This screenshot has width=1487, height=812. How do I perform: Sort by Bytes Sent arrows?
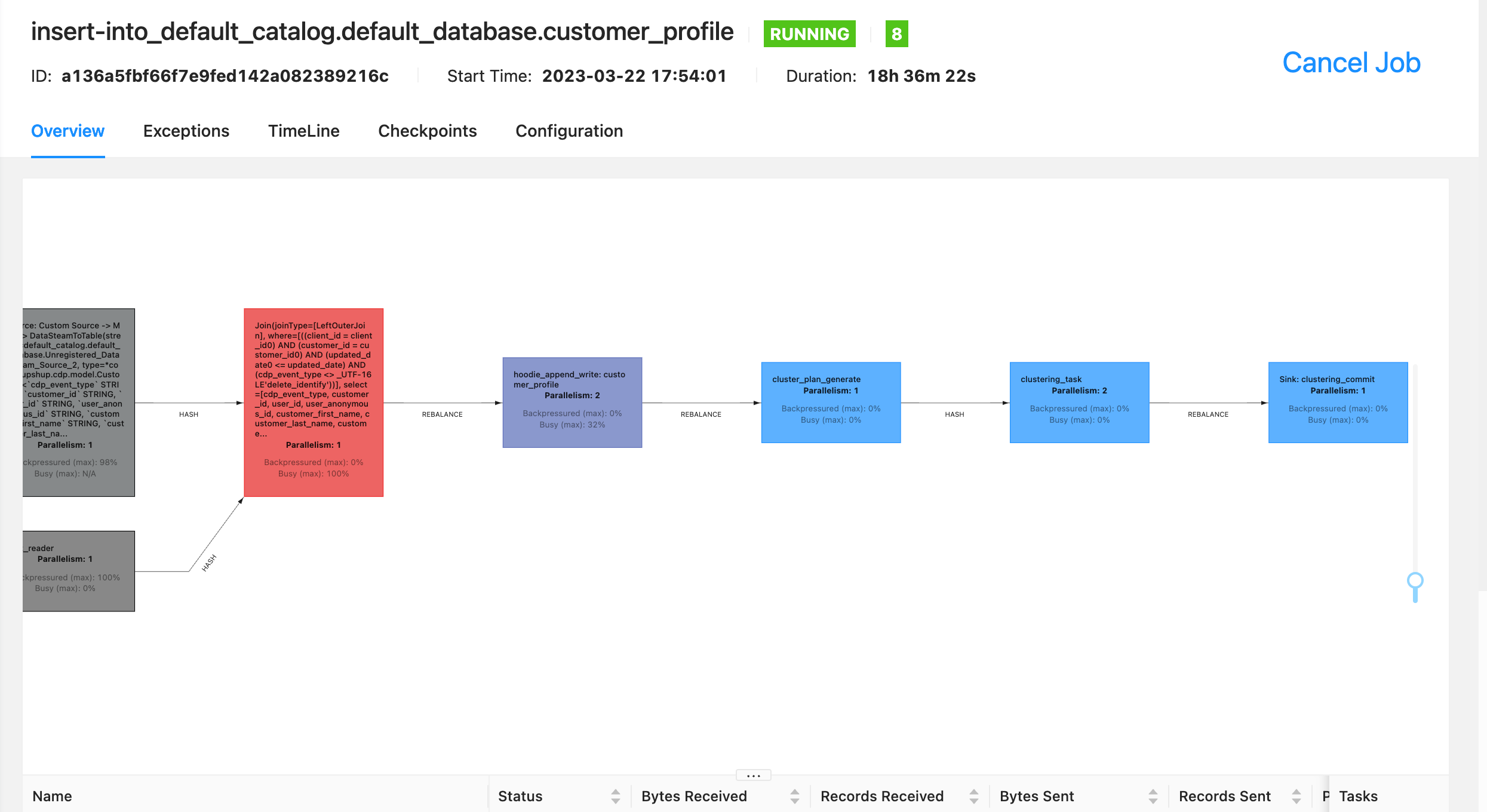click(1153, 796)
